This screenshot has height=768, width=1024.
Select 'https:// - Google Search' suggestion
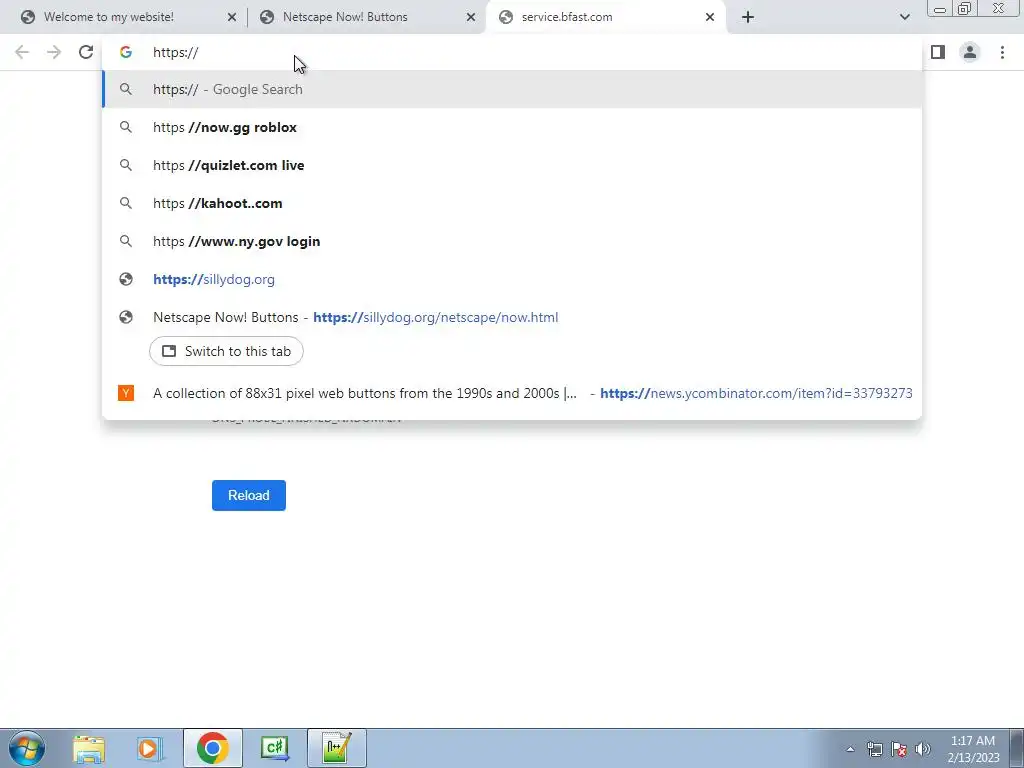click(512, 89)
